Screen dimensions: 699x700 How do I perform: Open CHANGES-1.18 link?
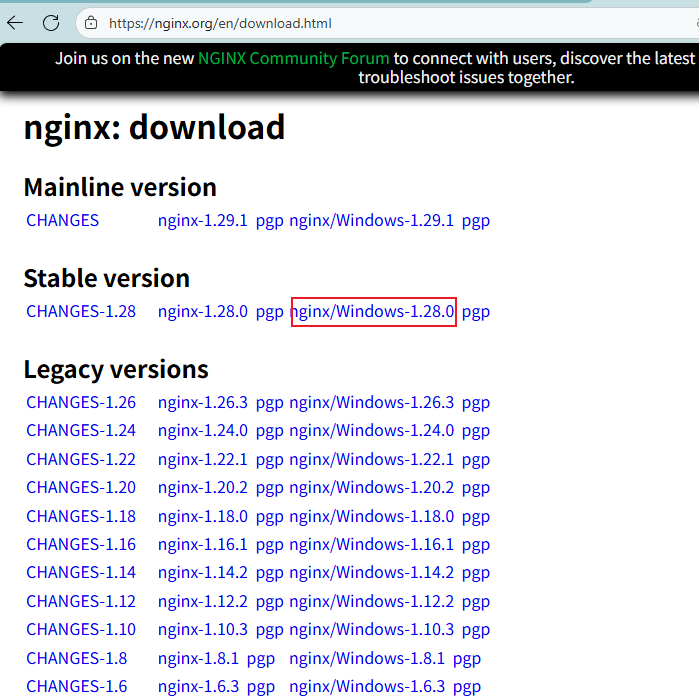pyautogui.click(x=81, y=517)
